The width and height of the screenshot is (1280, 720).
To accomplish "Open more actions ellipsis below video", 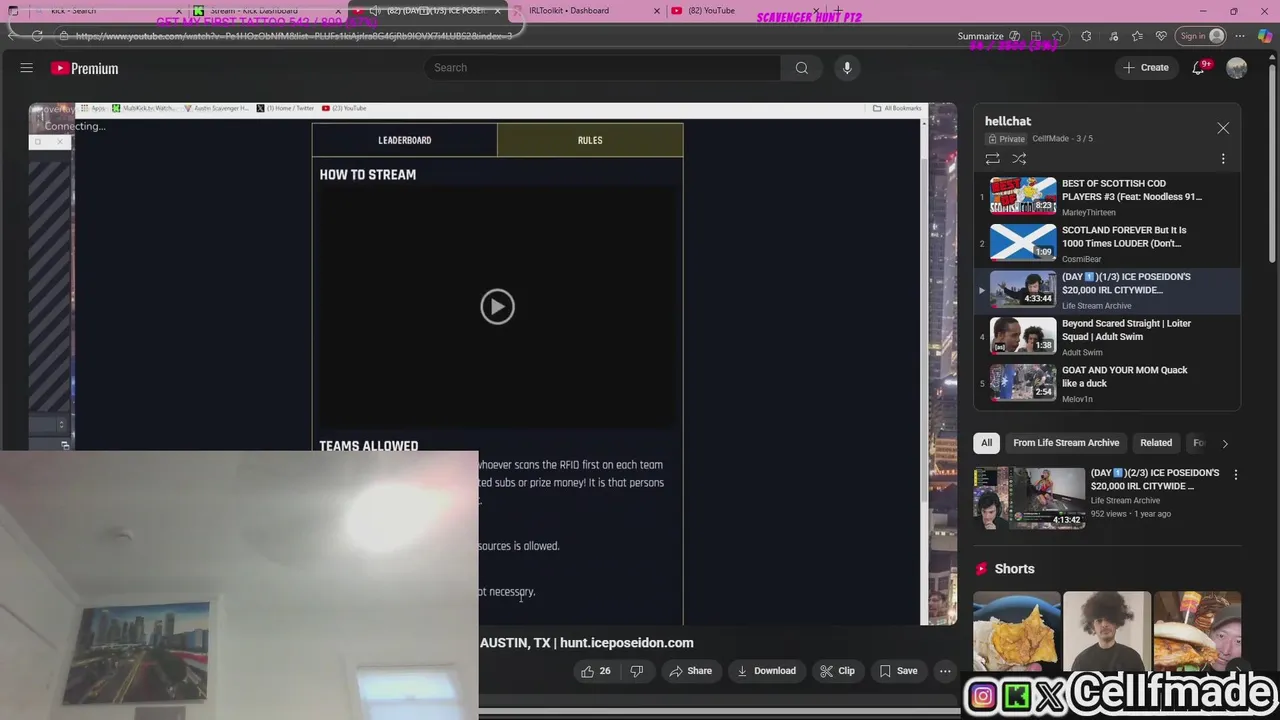I will (945, 671).
